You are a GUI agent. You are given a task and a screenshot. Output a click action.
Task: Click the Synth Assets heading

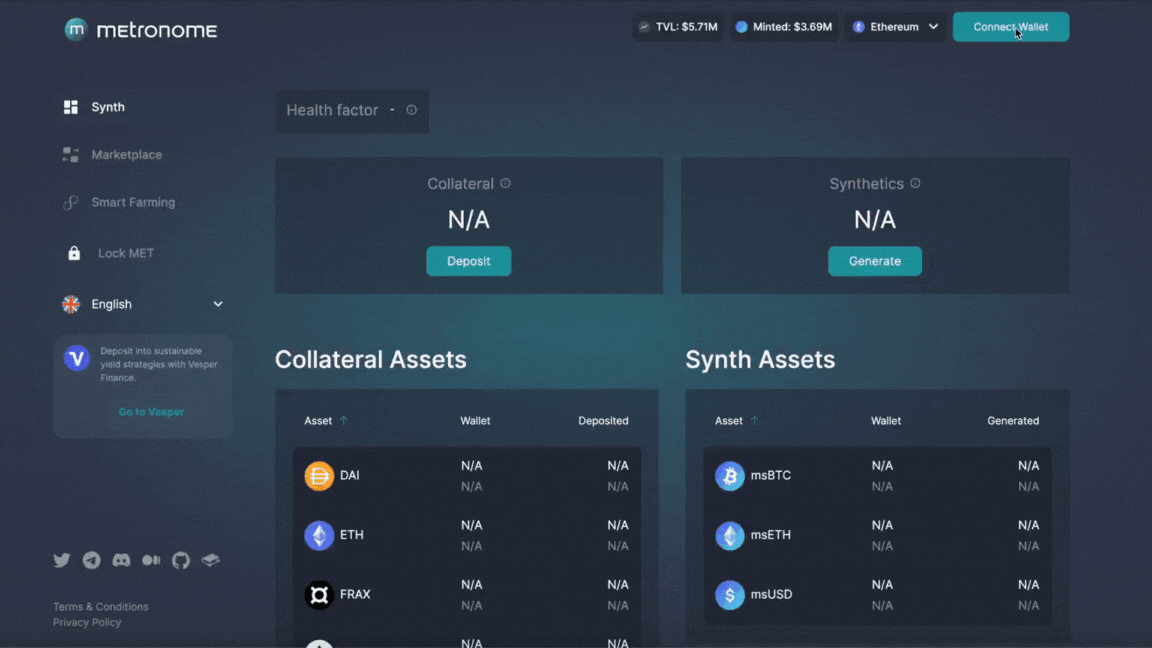[x=760, y=360]
